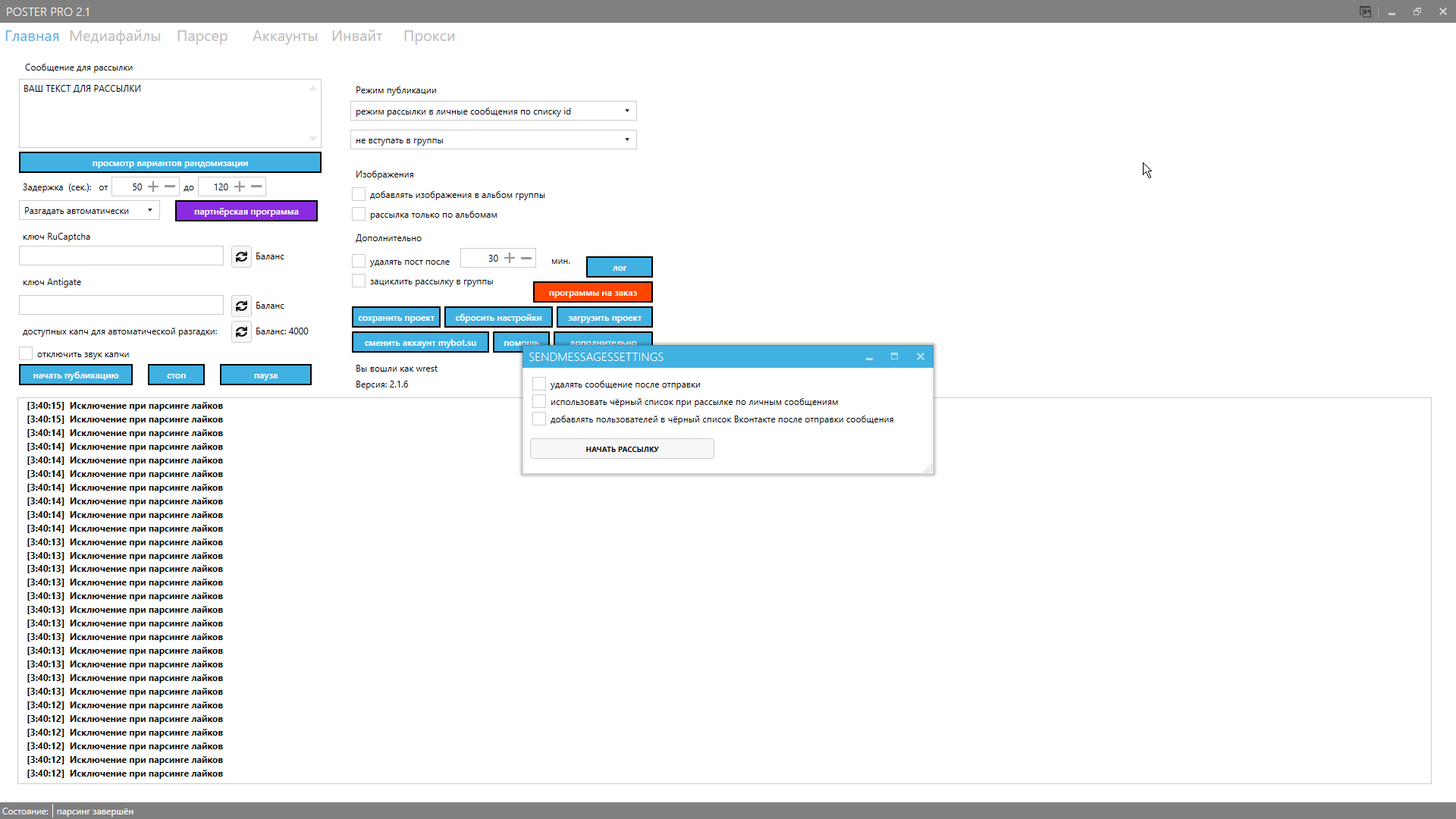Toggle 'отключить звук капчи' checkbox
The height and width of the screenshot is (819, 1456).
[x=27, y=354]
